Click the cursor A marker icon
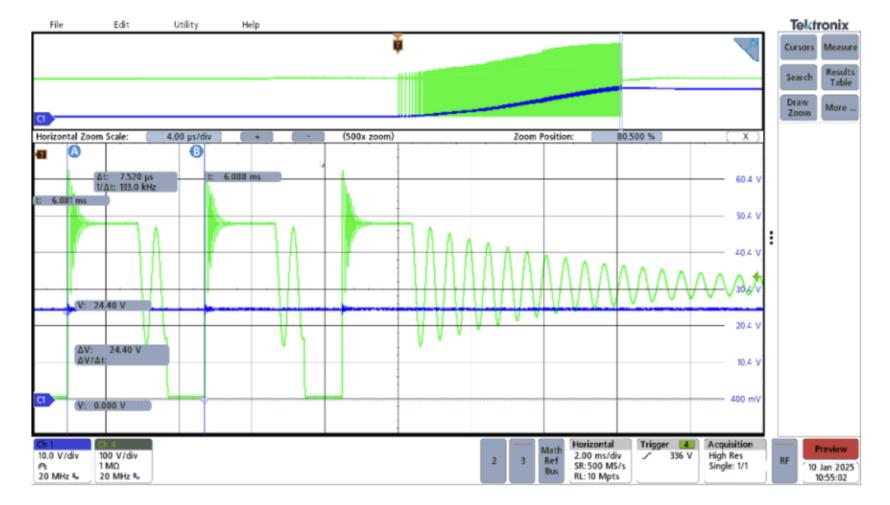Screen dimensions: 890x505 click(74, 152)
